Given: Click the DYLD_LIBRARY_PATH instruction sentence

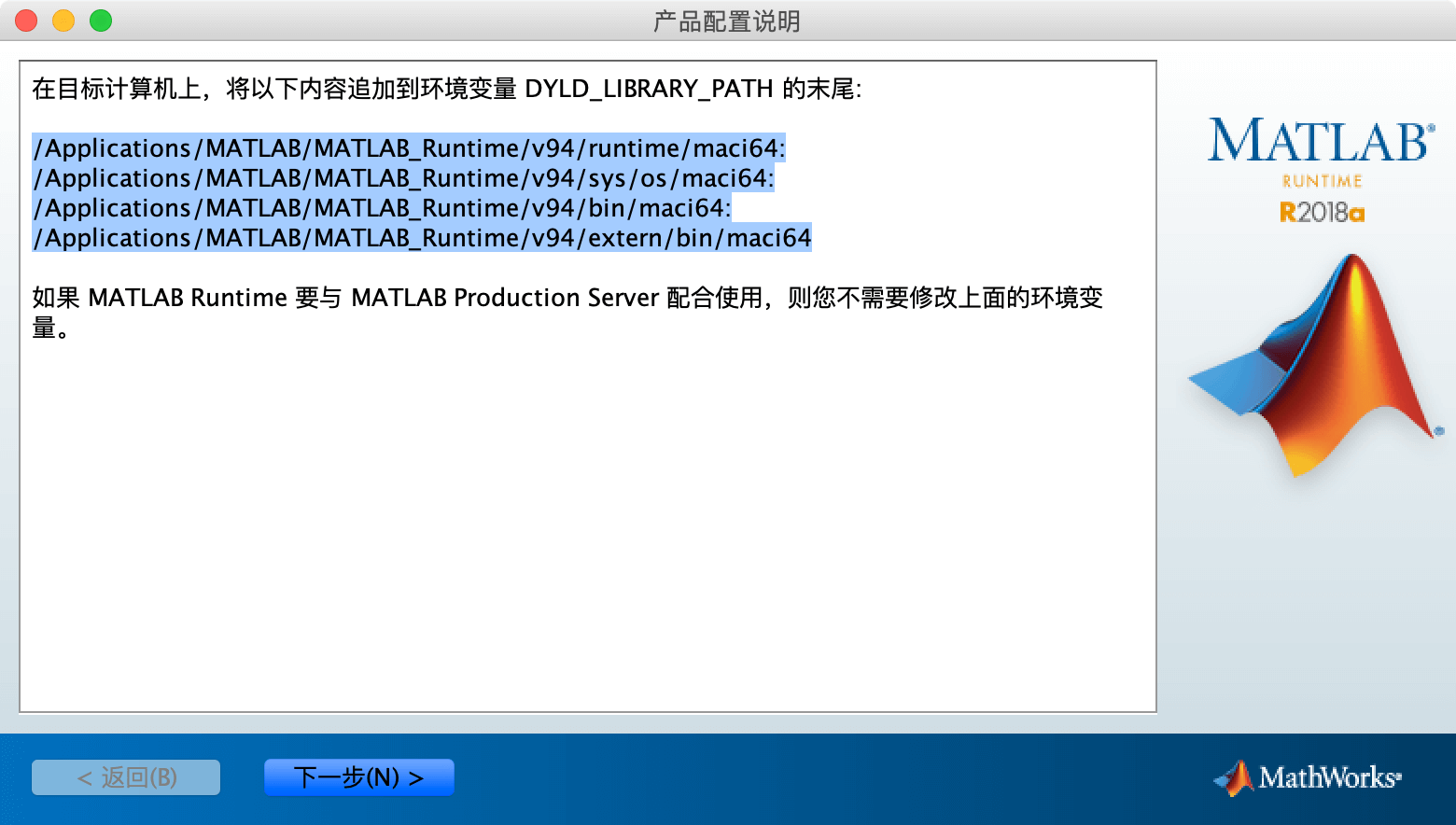Looking at the screenshot, I should [x=447, y=89].
